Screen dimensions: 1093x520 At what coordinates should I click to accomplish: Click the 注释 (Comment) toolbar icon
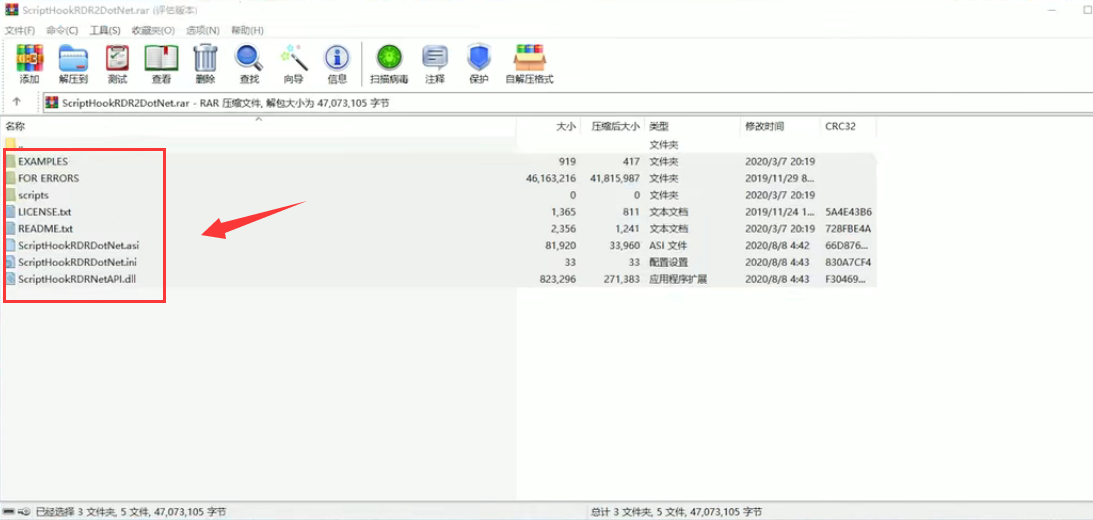tap(435, 58)
